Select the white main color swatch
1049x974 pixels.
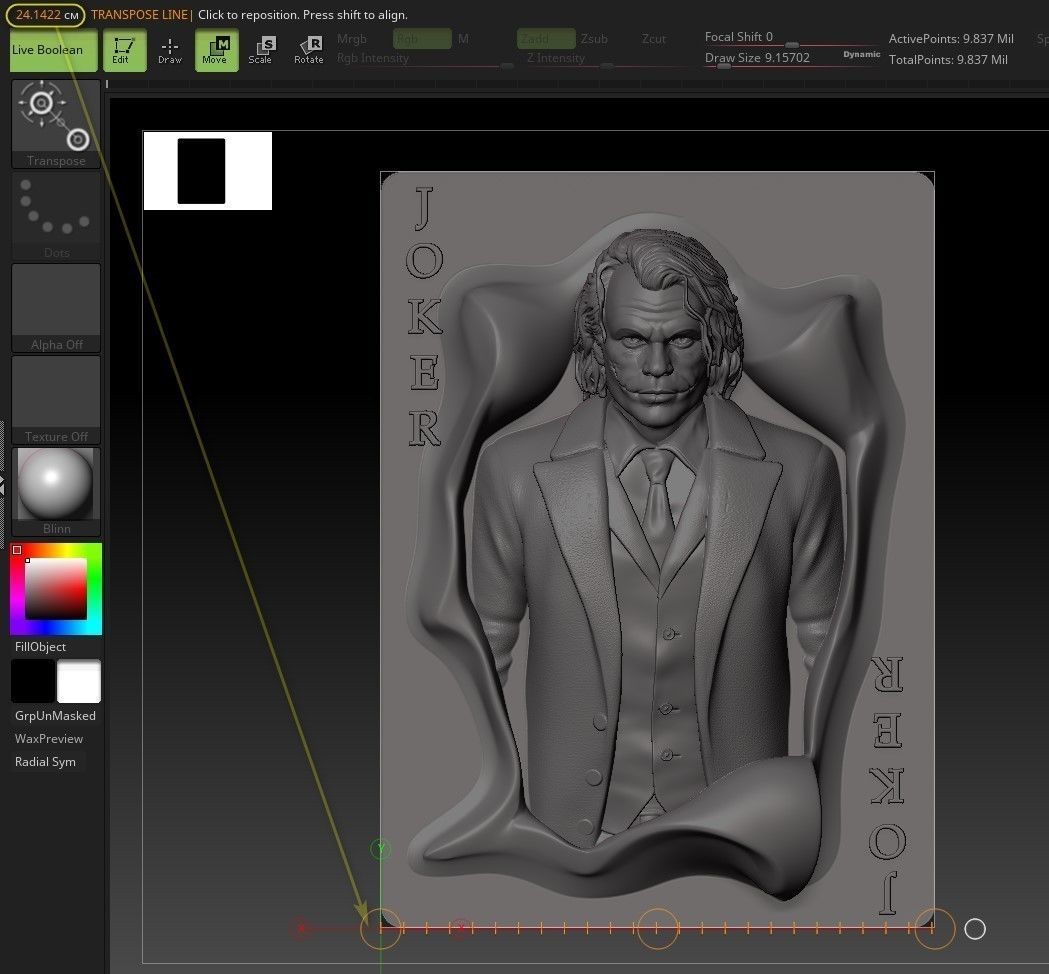point(79,681)
